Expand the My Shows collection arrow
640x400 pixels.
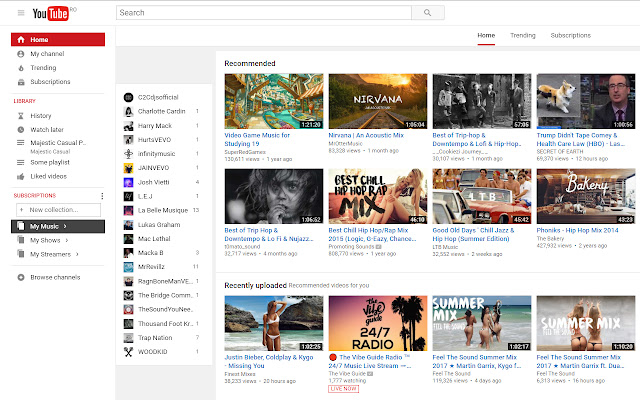pos(67,240)
